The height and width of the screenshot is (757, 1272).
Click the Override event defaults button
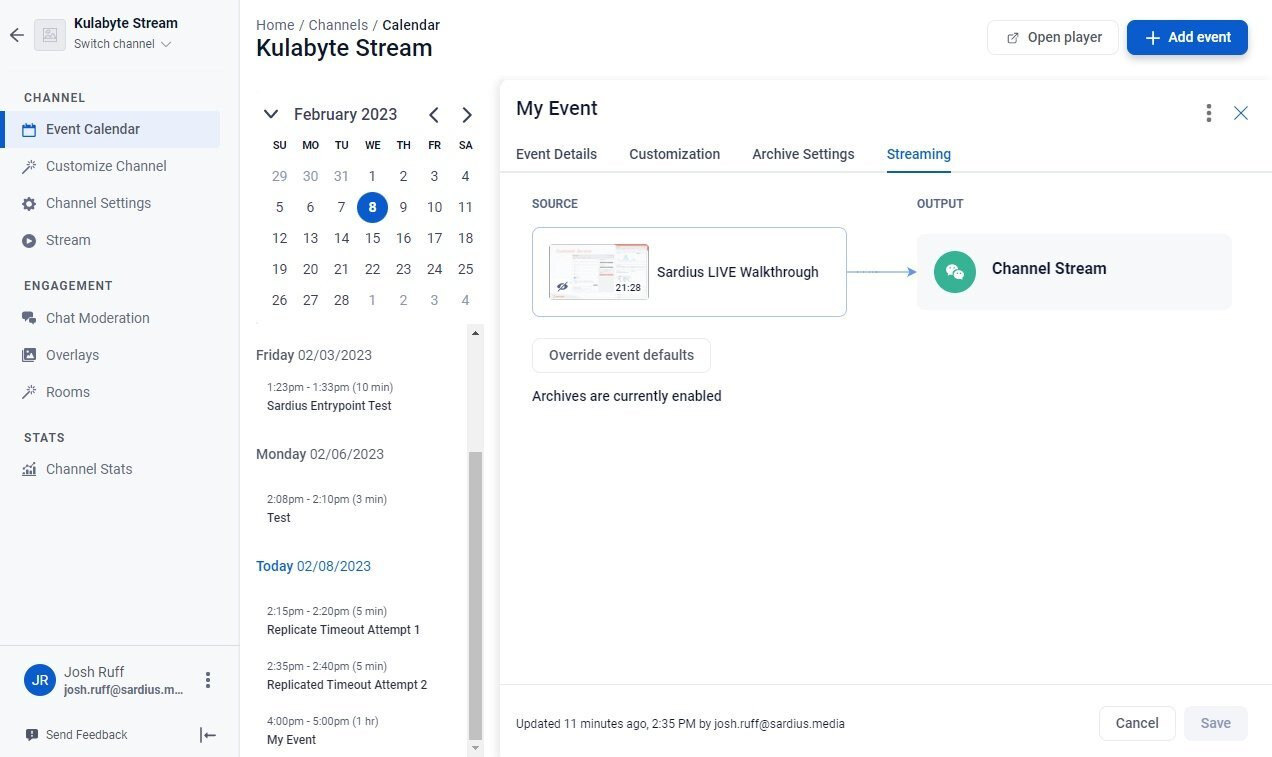point(621,355)
